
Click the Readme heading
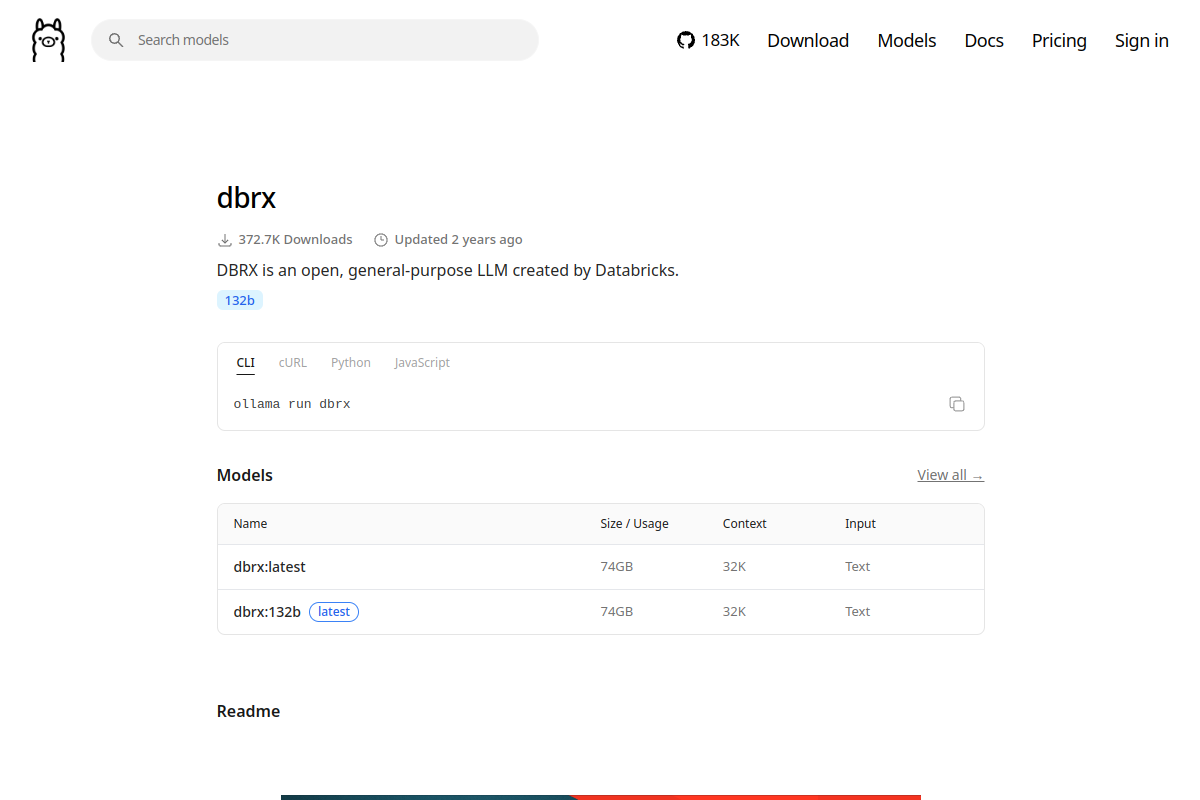(x=248, y=712)
